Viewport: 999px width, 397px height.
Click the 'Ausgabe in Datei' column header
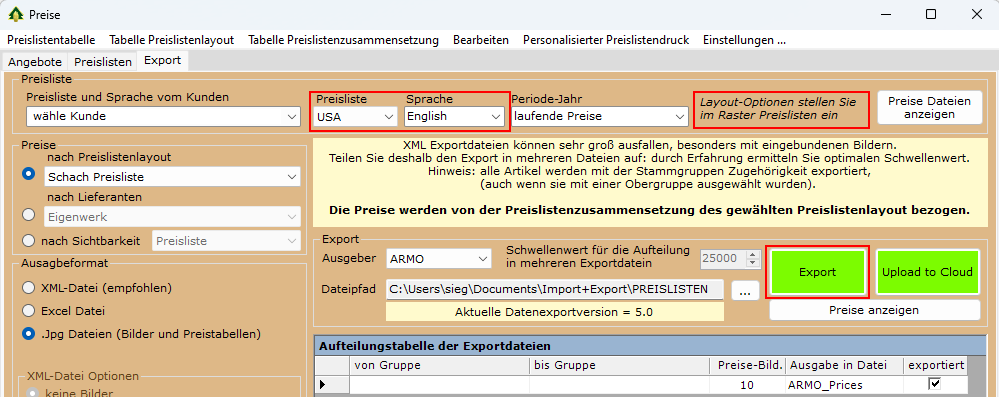(845, 366)
